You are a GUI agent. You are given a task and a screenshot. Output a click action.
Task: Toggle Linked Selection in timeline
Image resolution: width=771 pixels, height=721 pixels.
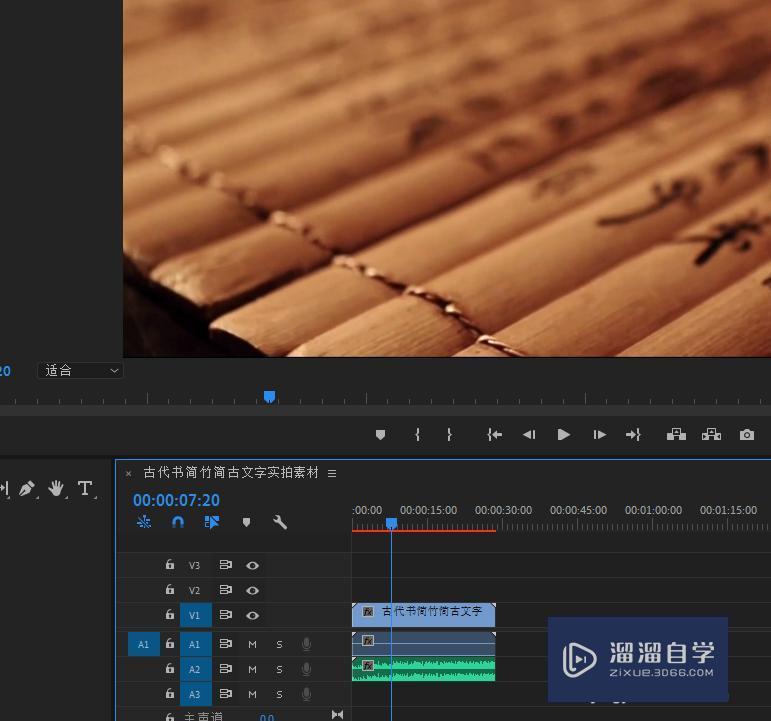211,522
